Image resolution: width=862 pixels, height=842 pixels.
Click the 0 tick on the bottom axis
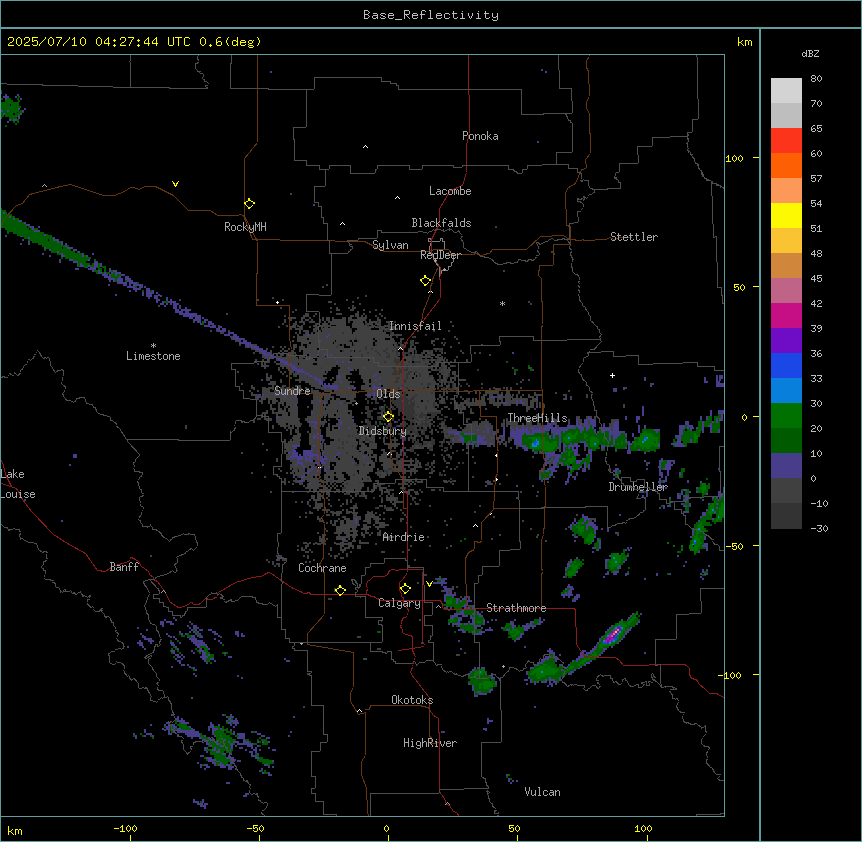point(386,829)
